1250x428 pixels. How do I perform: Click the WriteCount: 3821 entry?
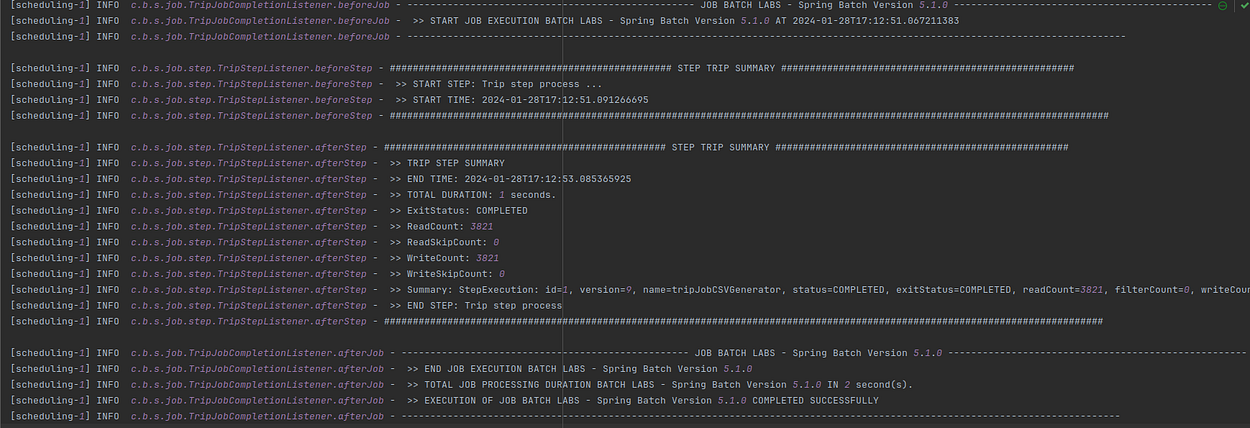254,258
